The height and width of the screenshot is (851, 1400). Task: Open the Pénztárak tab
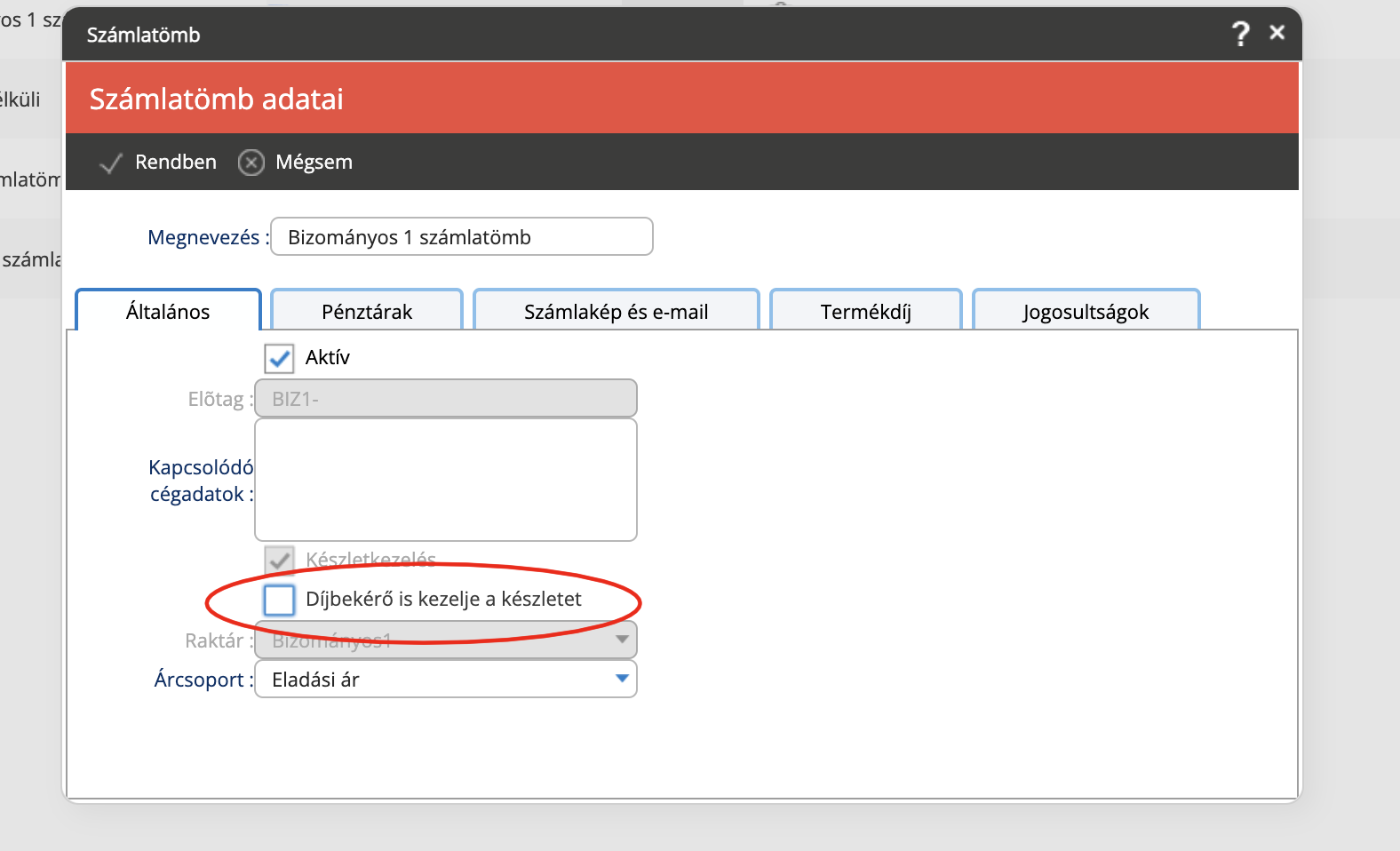coord(367,311)
